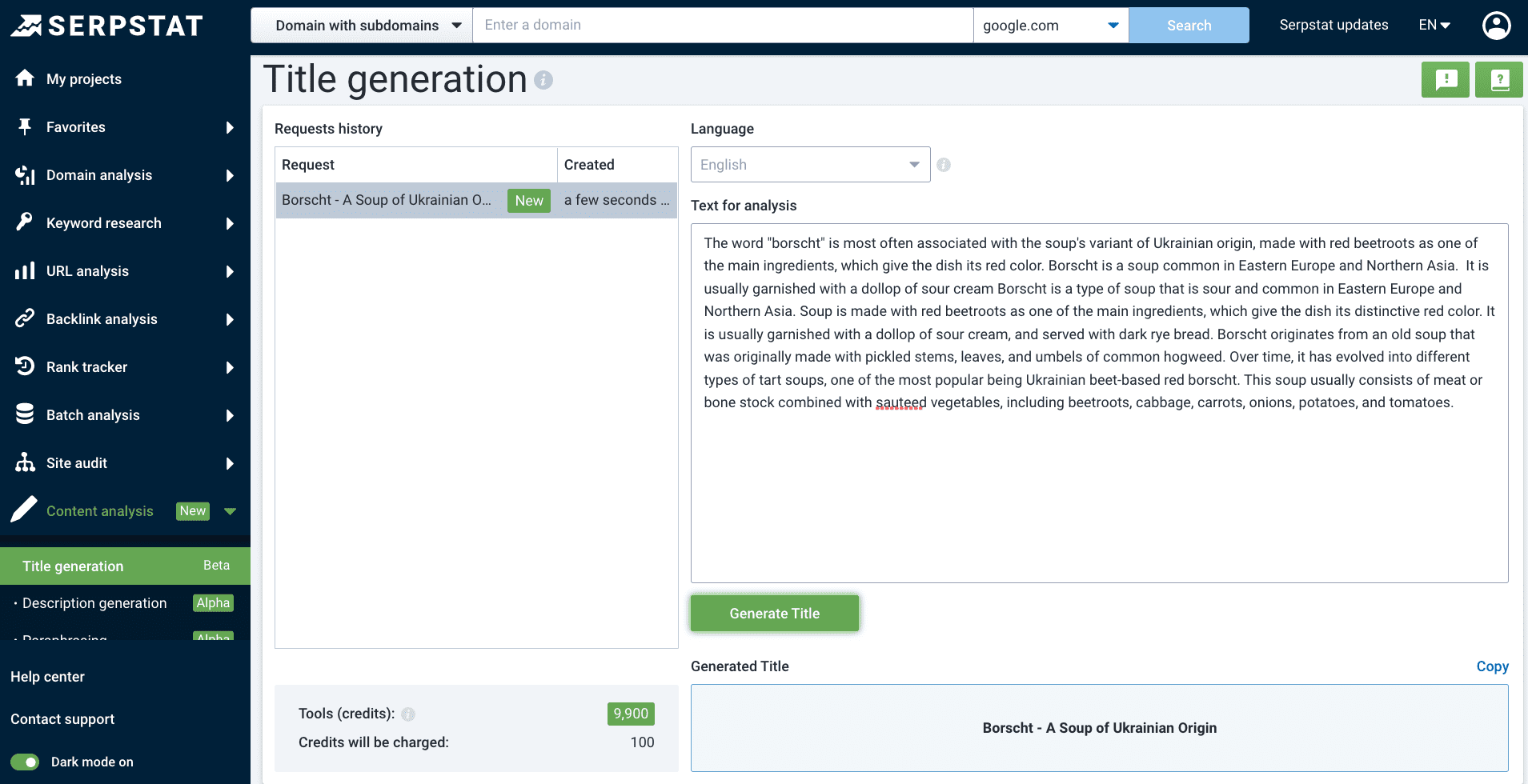This screenshot has width=1528, height=784.
Task: Click the Enter a domain input field
Action: [x=720, y=25]
